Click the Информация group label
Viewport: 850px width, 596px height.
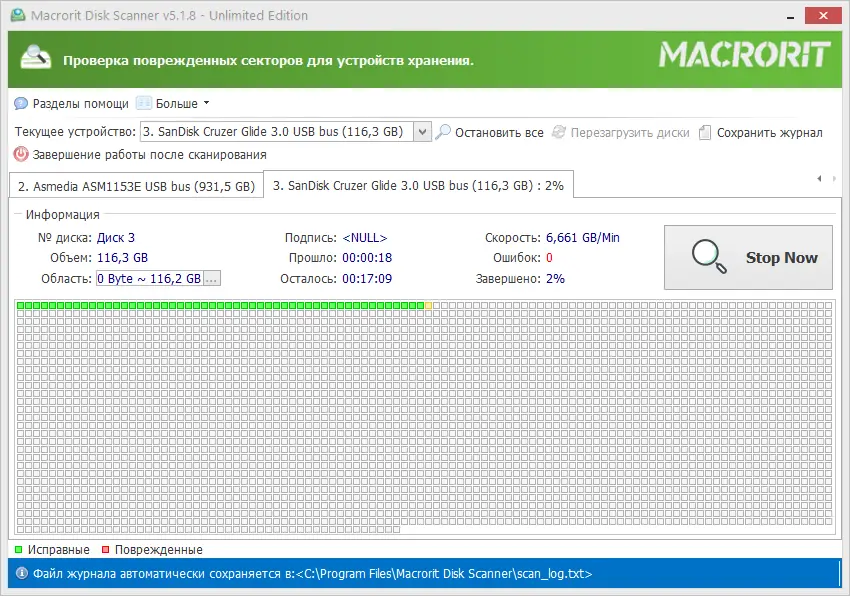(62, 215)
